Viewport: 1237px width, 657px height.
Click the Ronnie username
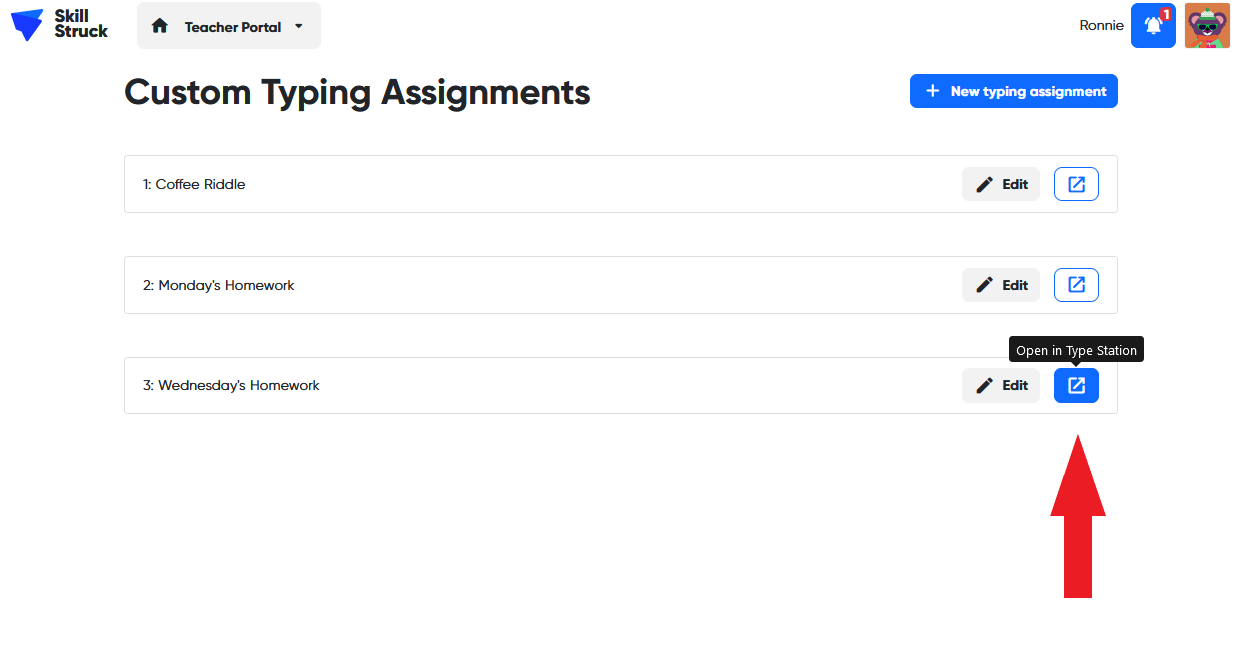(1101, 25)
